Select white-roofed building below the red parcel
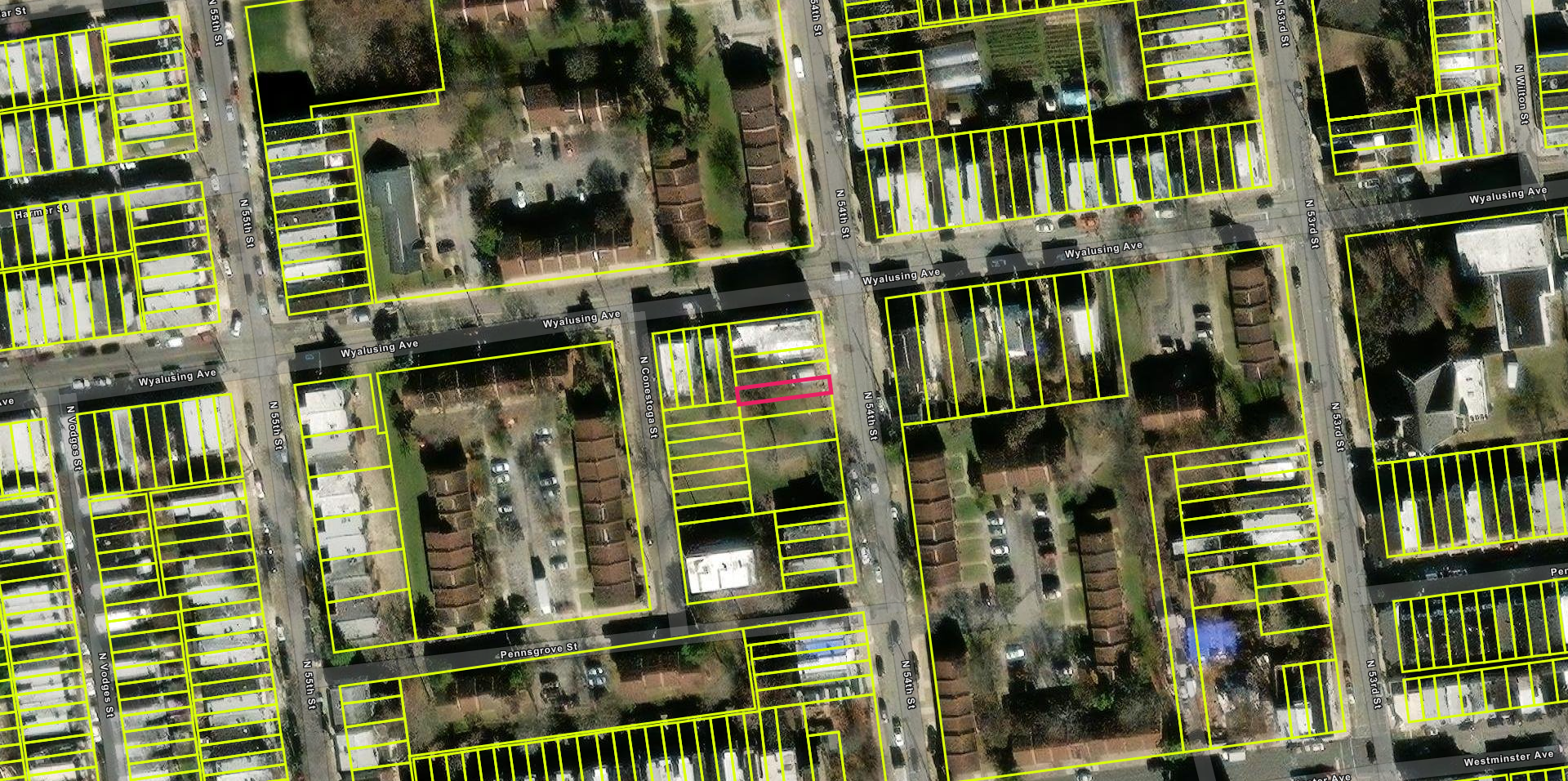Viewport: 1568px width, 781px height. [x=720, y=569]
